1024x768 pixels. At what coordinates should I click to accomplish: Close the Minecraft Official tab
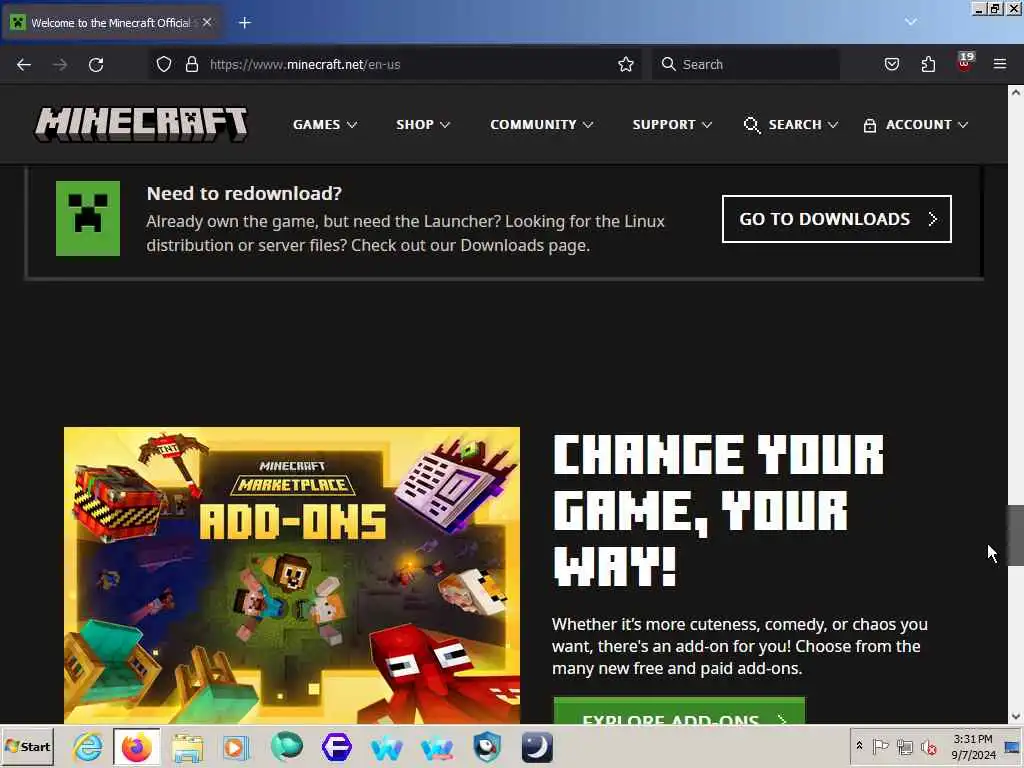(207, 22)
